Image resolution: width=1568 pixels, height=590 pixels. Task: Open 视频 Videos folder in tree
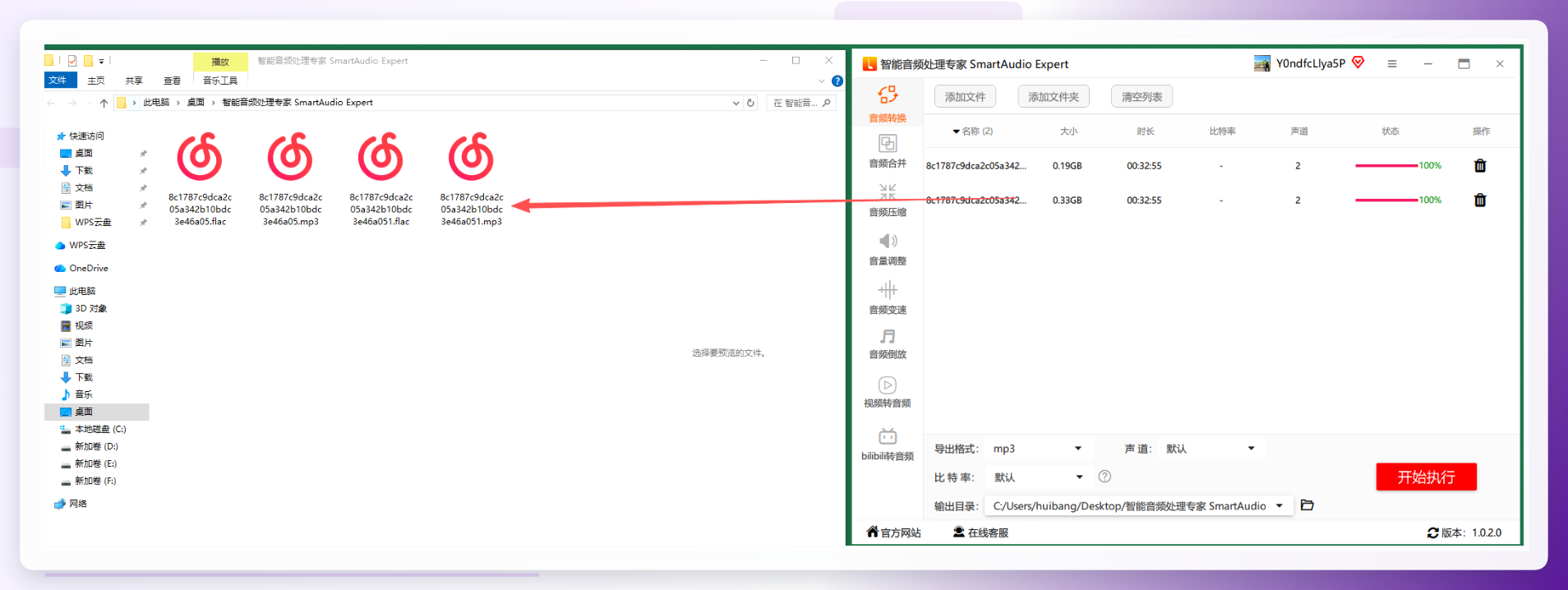(x=77, y=325)
